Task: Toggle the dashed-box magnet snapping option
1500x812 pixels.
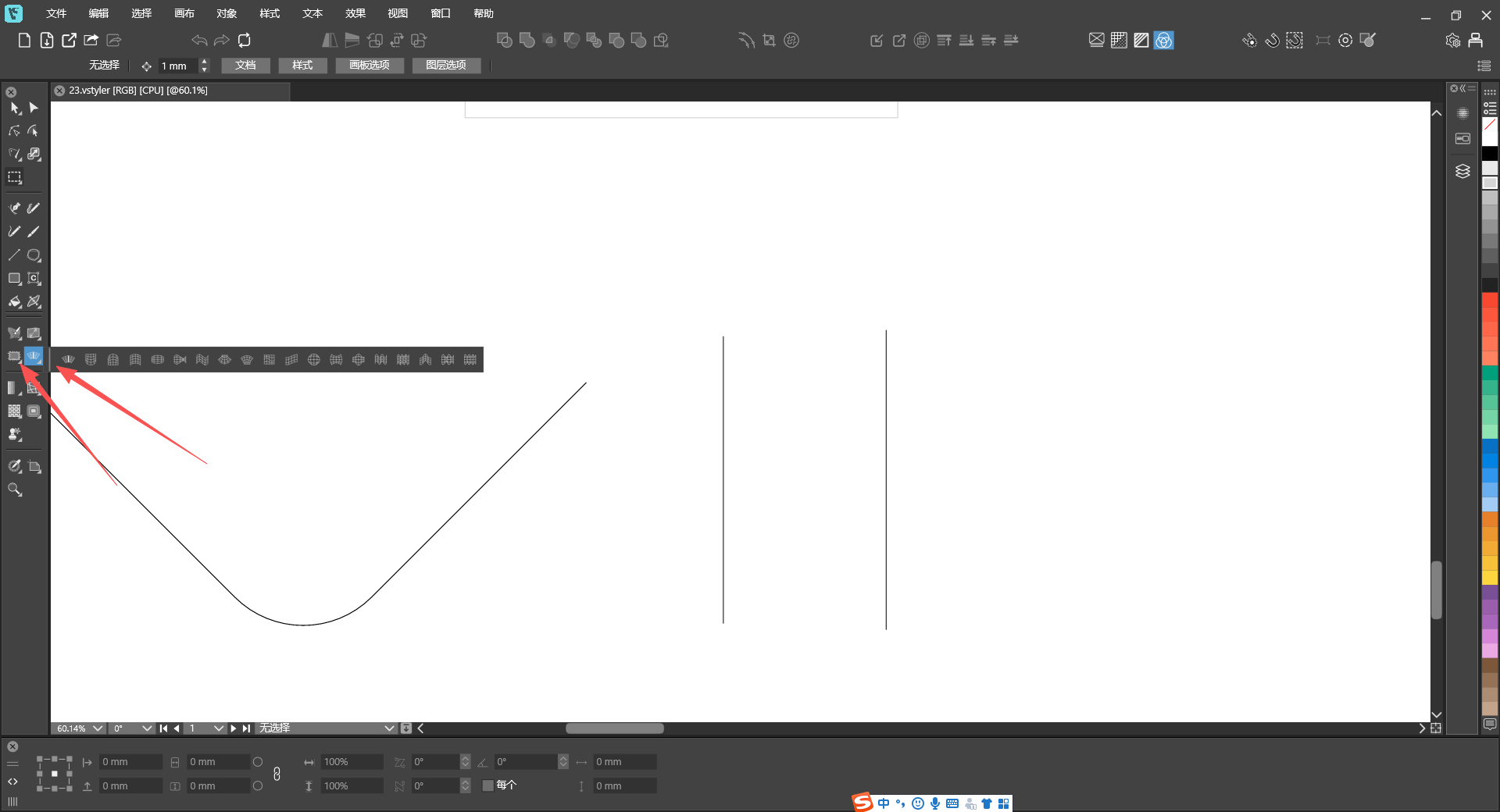Action: tap(1295, 41)
